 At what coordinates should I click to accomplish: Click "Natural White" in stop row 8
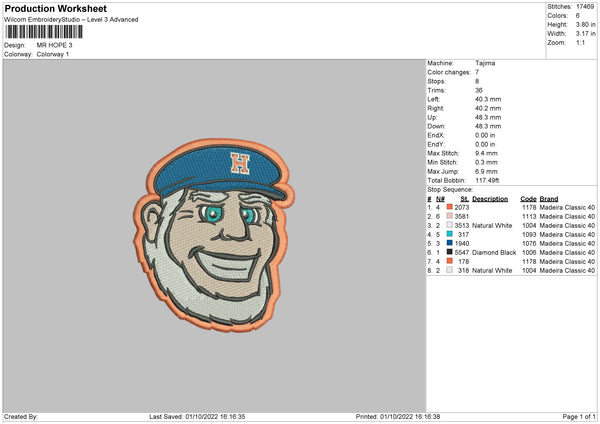click(492, 271)
